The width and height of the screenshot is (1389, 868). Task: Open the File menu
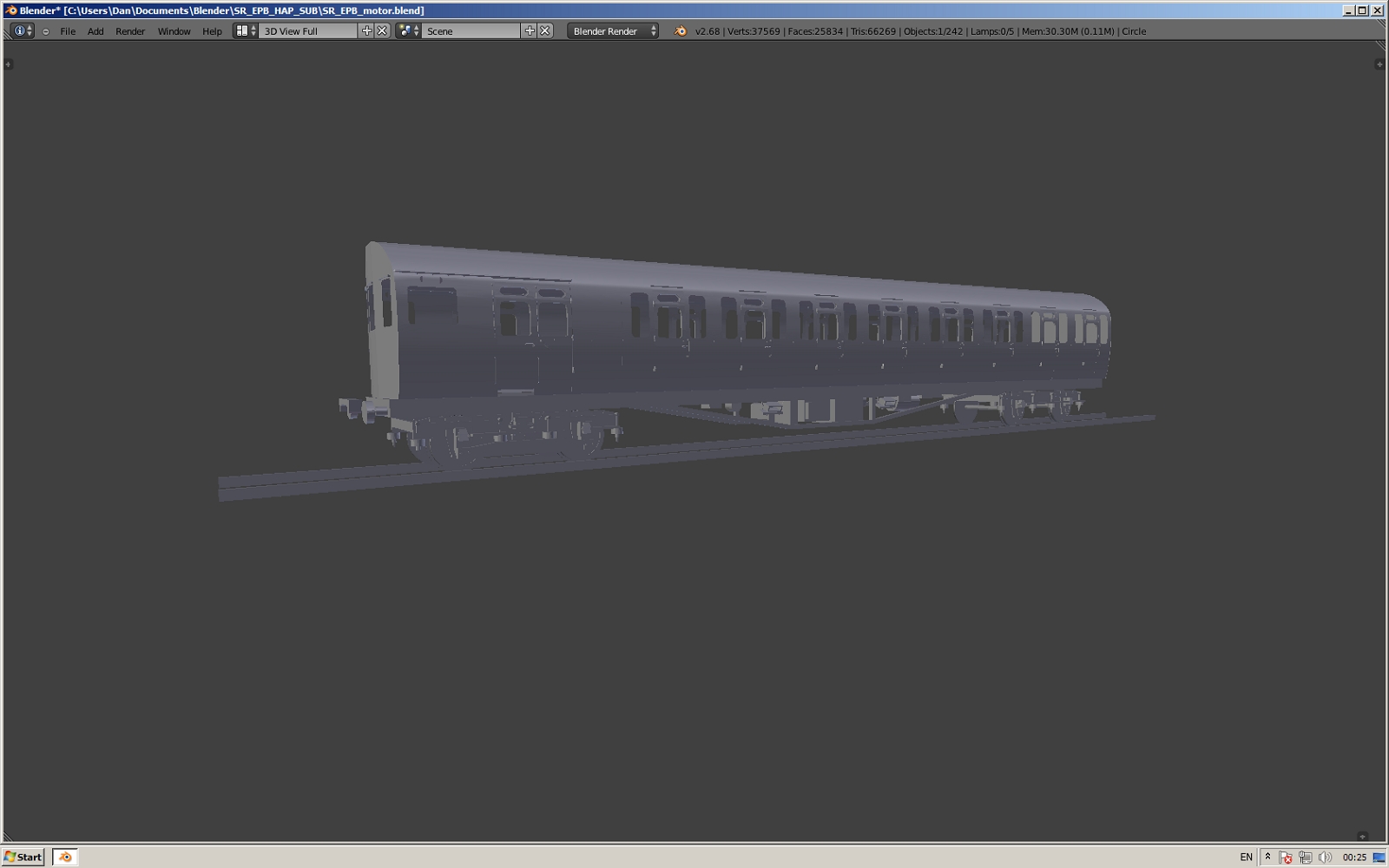pyautogui.click(x=68, y=31)
